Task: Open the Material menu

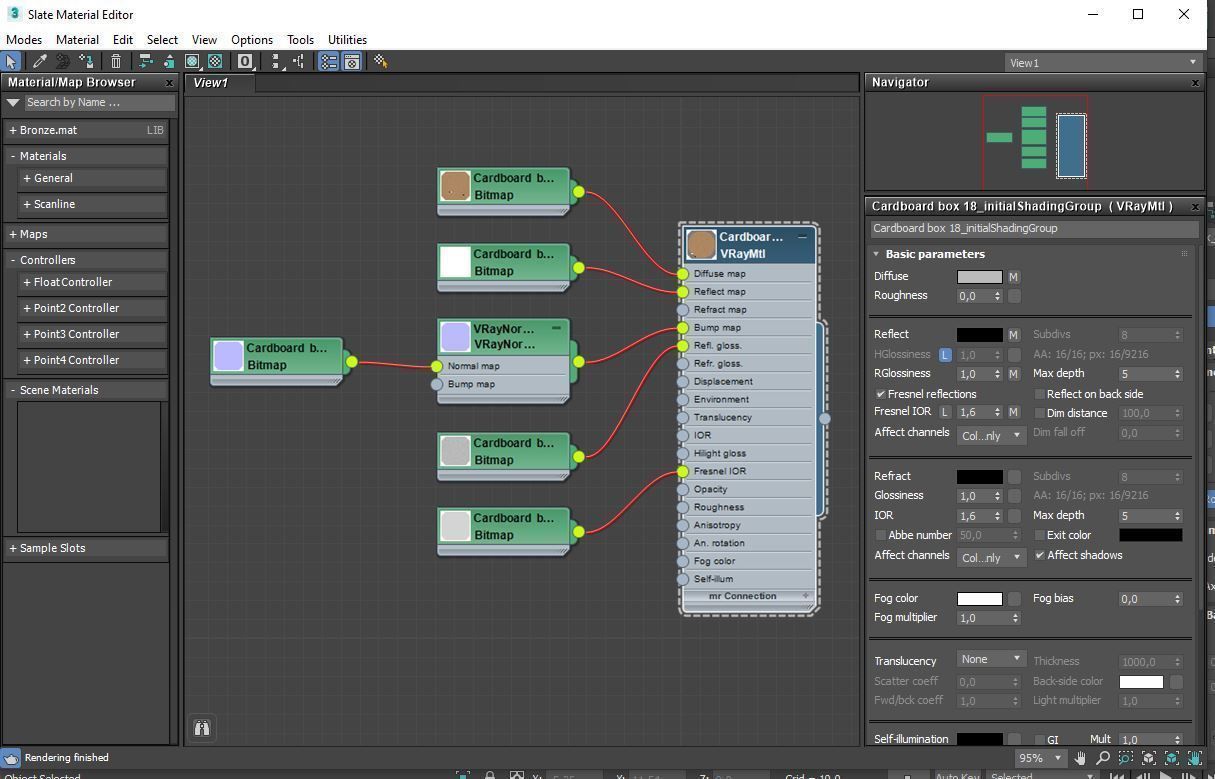Action: [x=77, y=40]
